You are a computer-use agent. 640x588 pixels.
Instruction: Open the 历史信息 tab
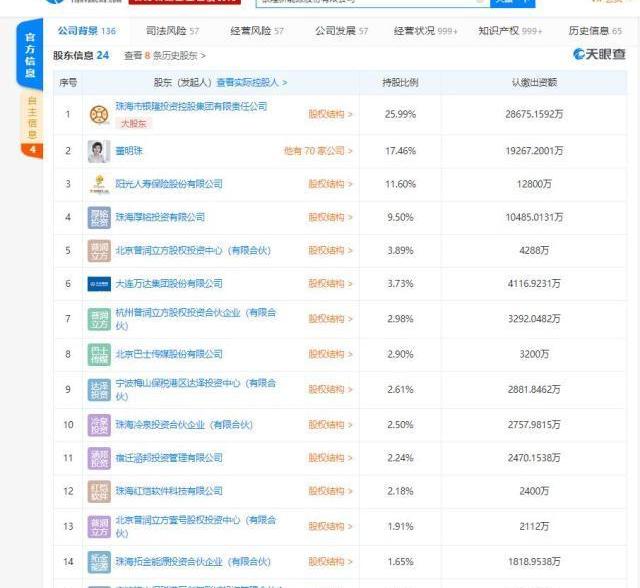(595, 31)
